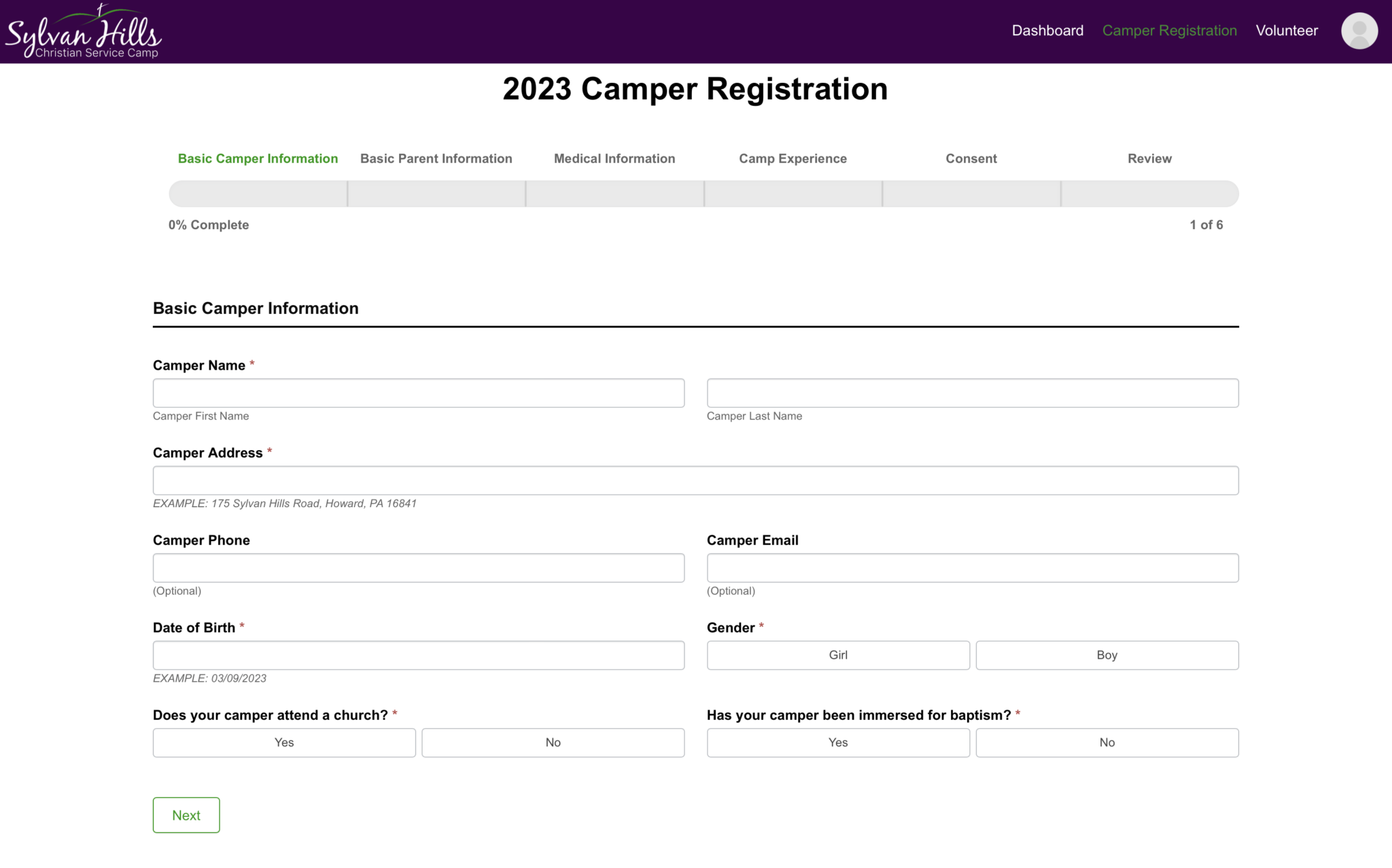Click into the Camper Address field
1392x868 pixels.
click(x=695, y=481)
